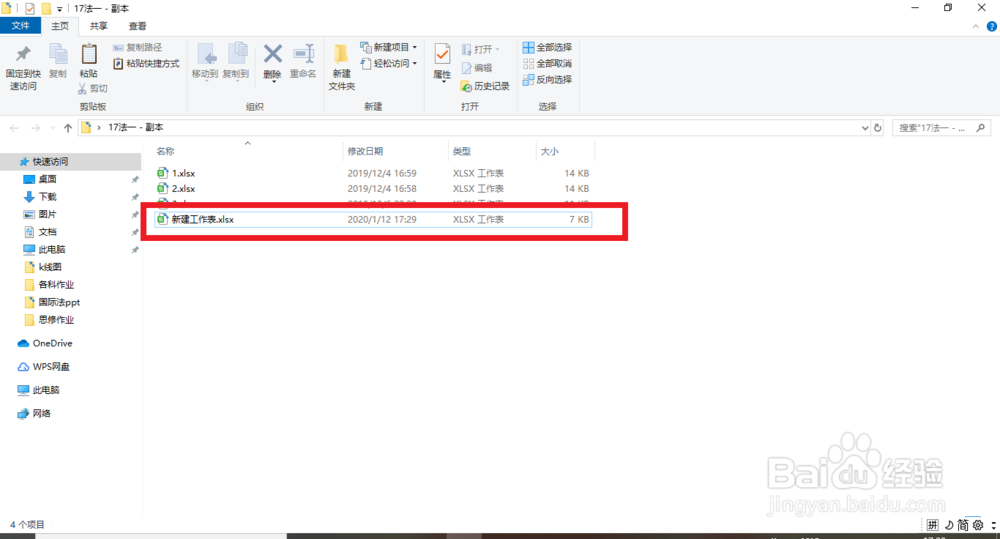1000x539 pixels.
Task: Collapse the ribbon with chevron
Action: coord(976,26)
